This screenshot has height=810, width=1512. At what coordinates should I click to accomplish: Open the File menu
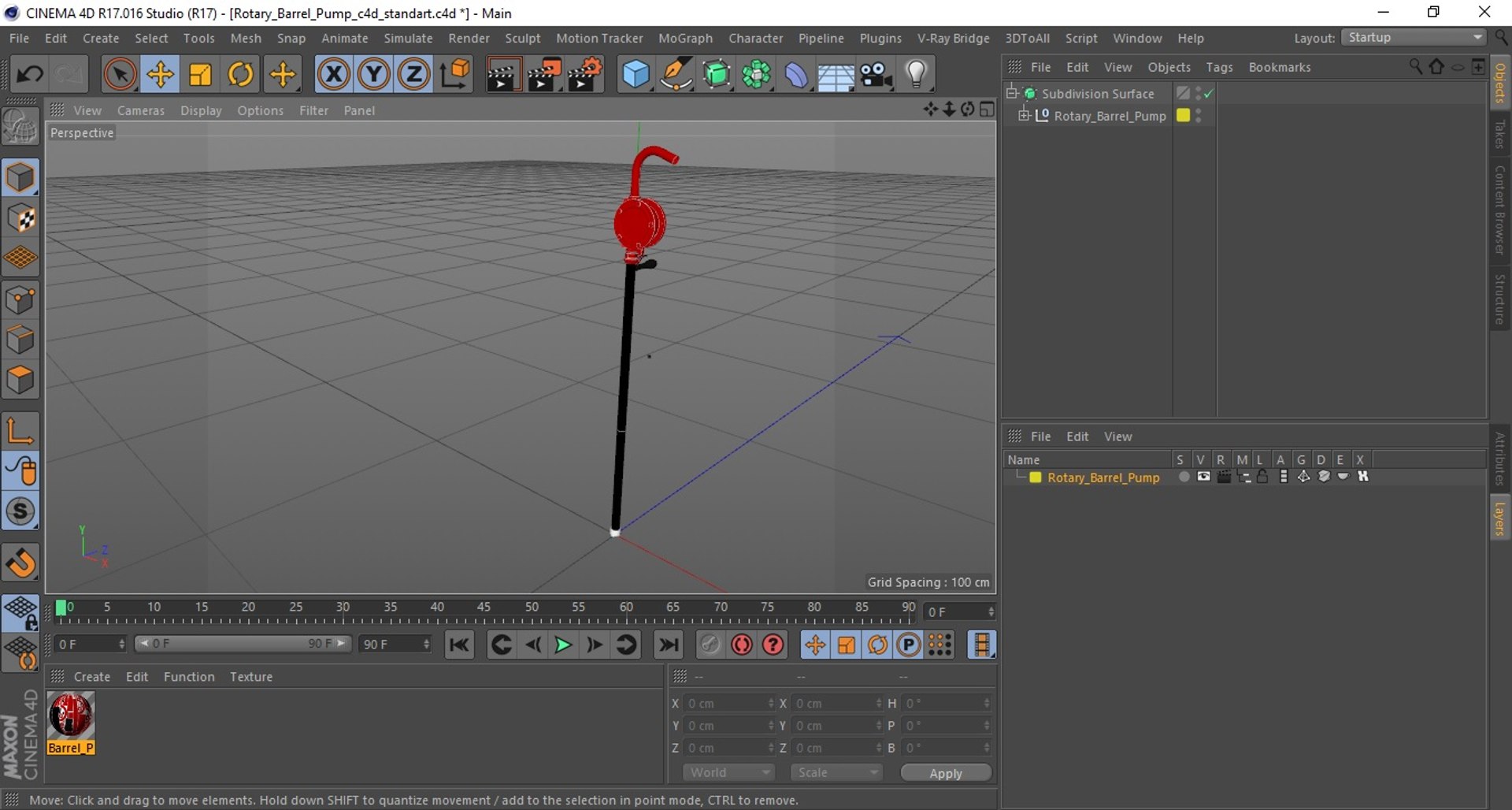coord(19,38)
